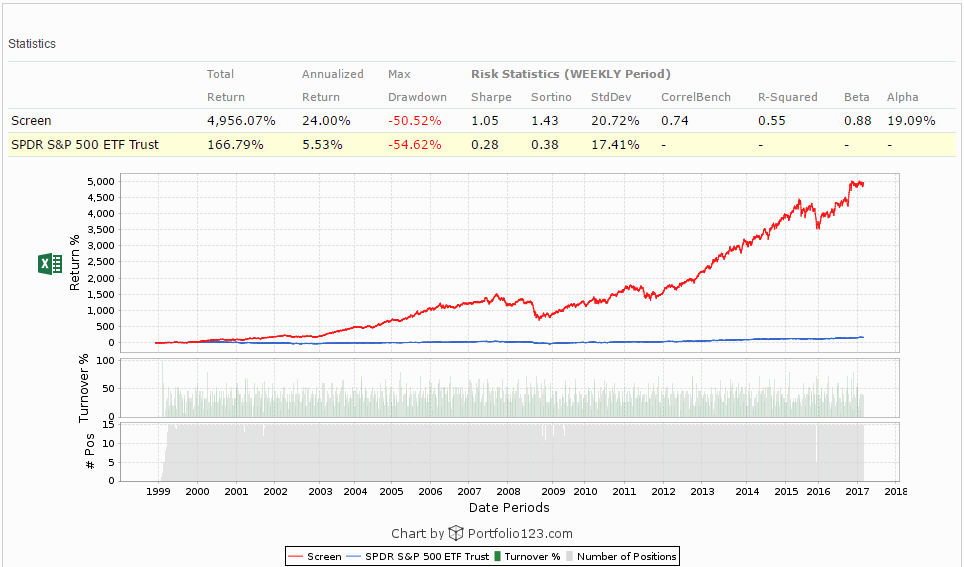
Task: Click the SPDR Sortino value 0.38
Action: point(545,145)
